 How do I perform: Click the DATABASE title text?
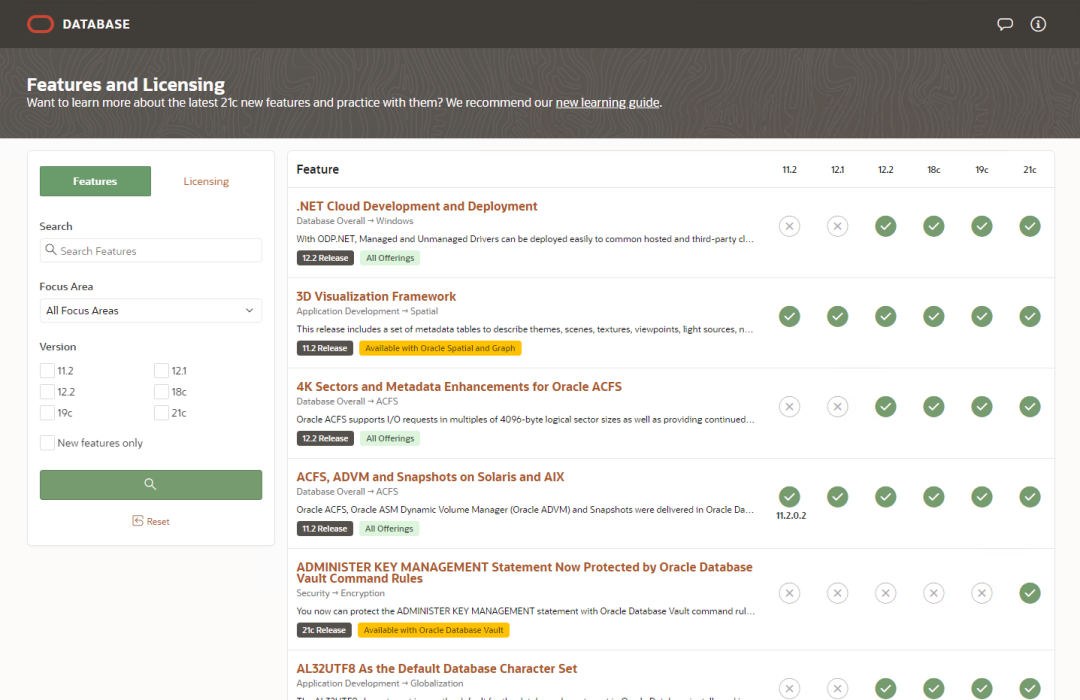click(96, 24)
